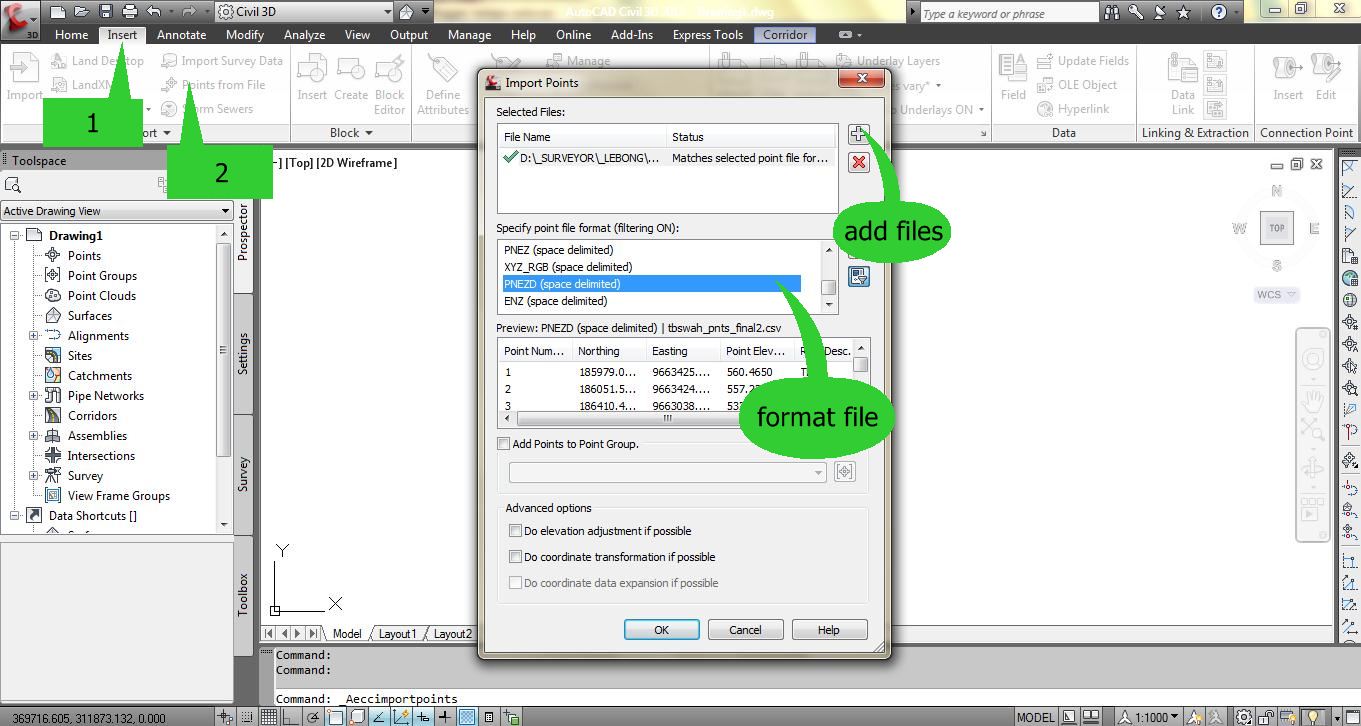Viewport: 1361px width, 726px height.
Task: Click OK in Import Points dialog
Action: click(661, 630)
